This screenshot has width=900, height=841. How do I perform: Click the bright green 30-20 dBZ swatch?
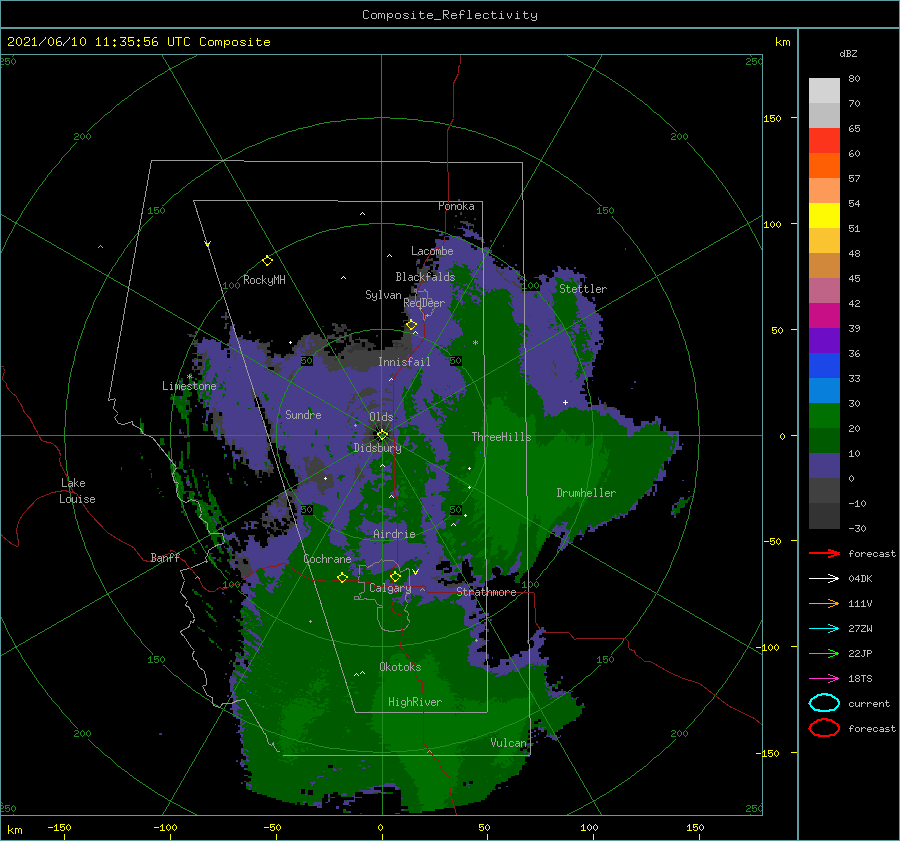(824, 416)
